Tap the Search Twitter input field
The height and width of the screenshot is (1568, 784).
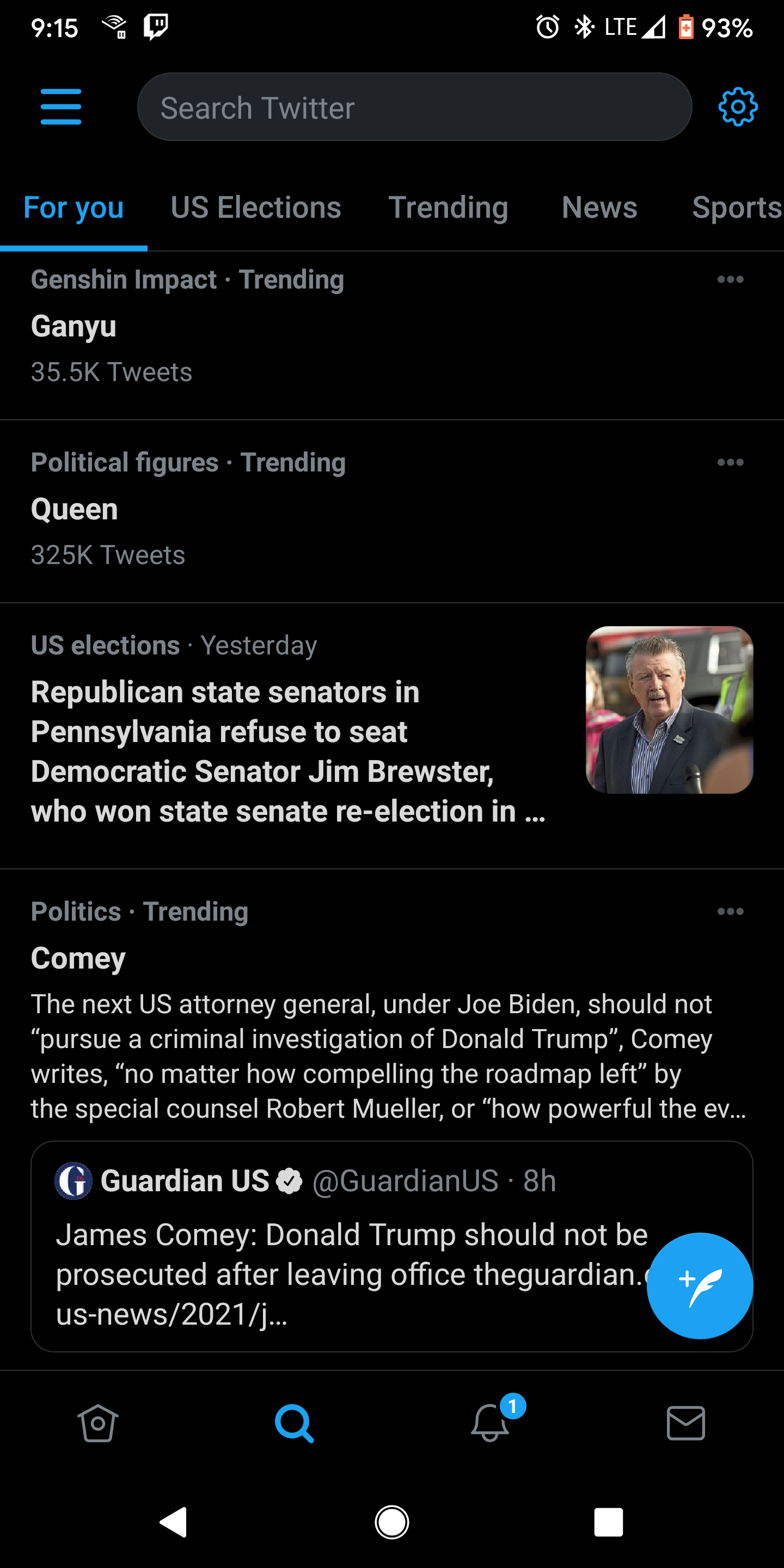tap(414, 108)
